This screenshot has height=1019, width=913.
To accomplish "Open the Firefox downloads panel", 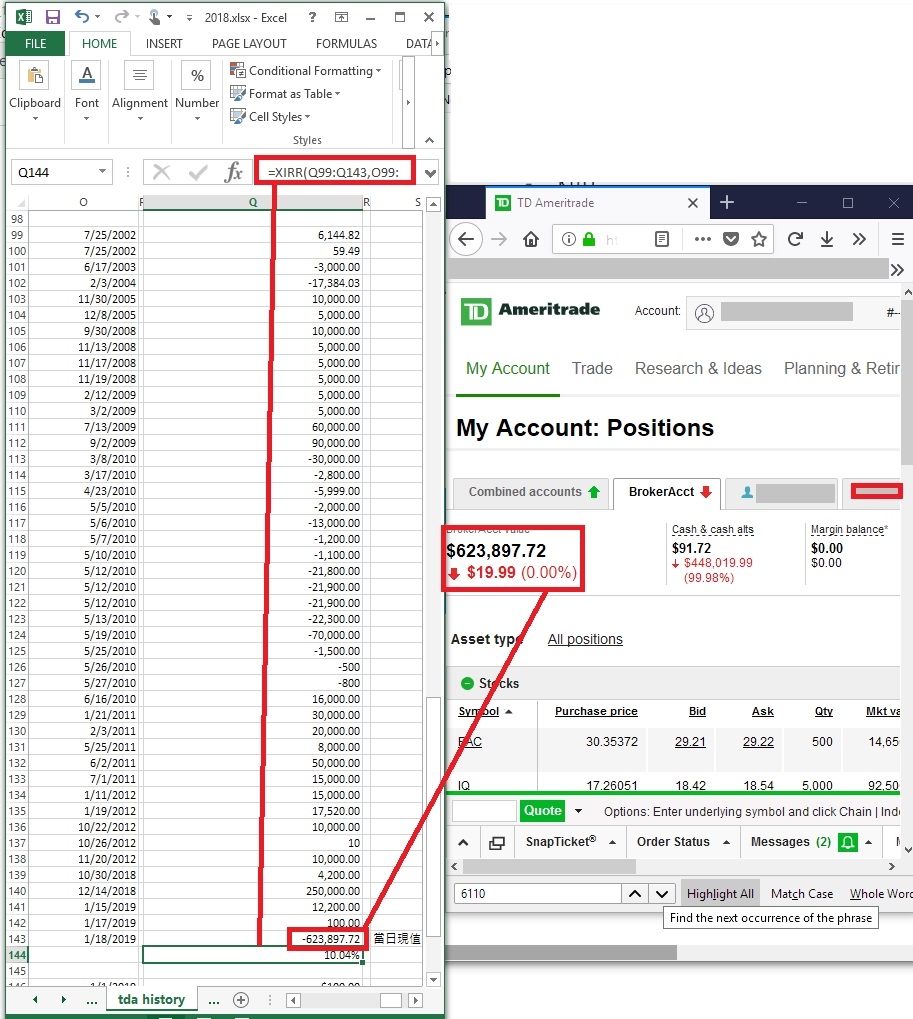I will pos(827,239).
